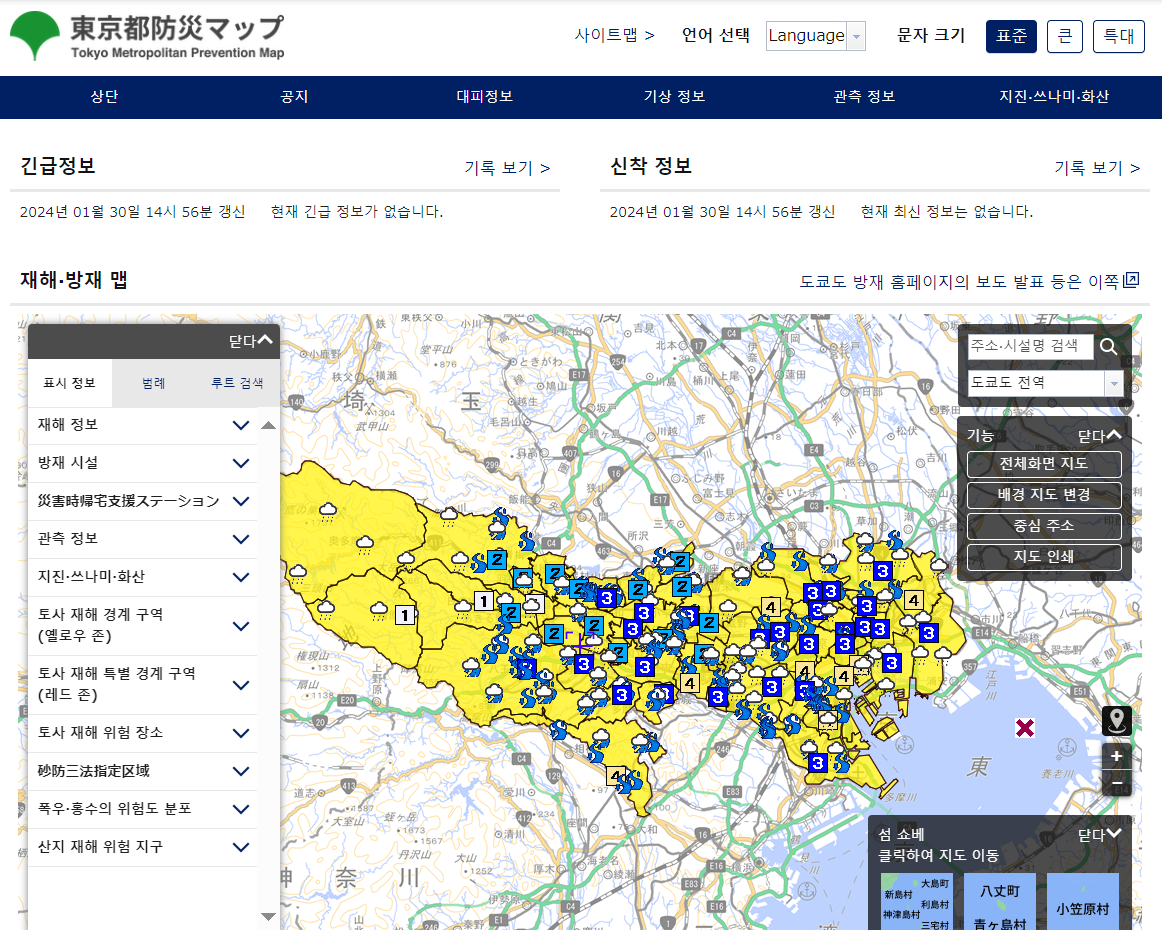Open the 사이트맵 link
Image resolution: width=1162 pixels, height=930 pixels.
614,36
